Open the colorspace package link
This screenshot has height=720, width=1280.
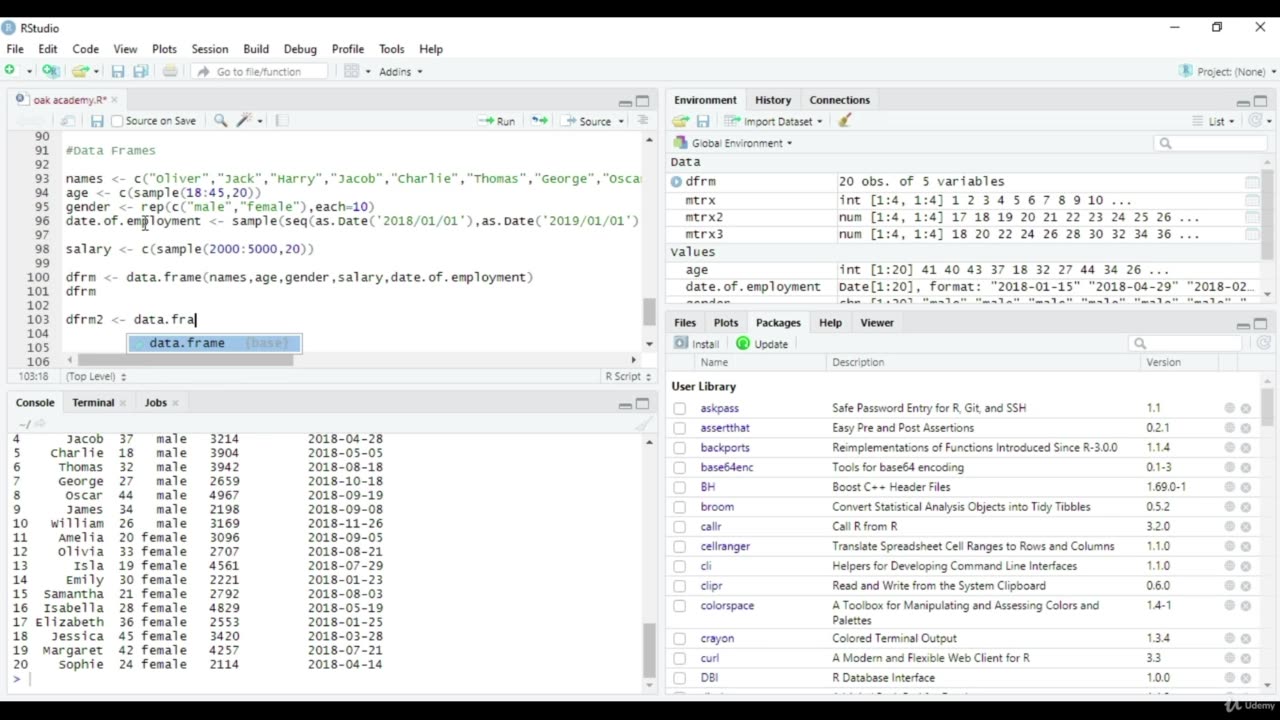(727, 606)
